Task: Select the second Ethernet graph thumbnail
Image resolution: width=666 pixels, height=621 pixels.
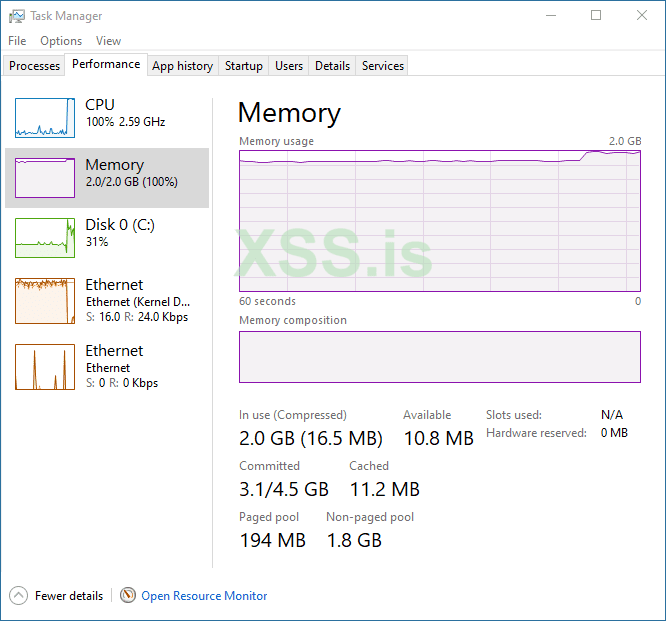Action: click(45, 367)
